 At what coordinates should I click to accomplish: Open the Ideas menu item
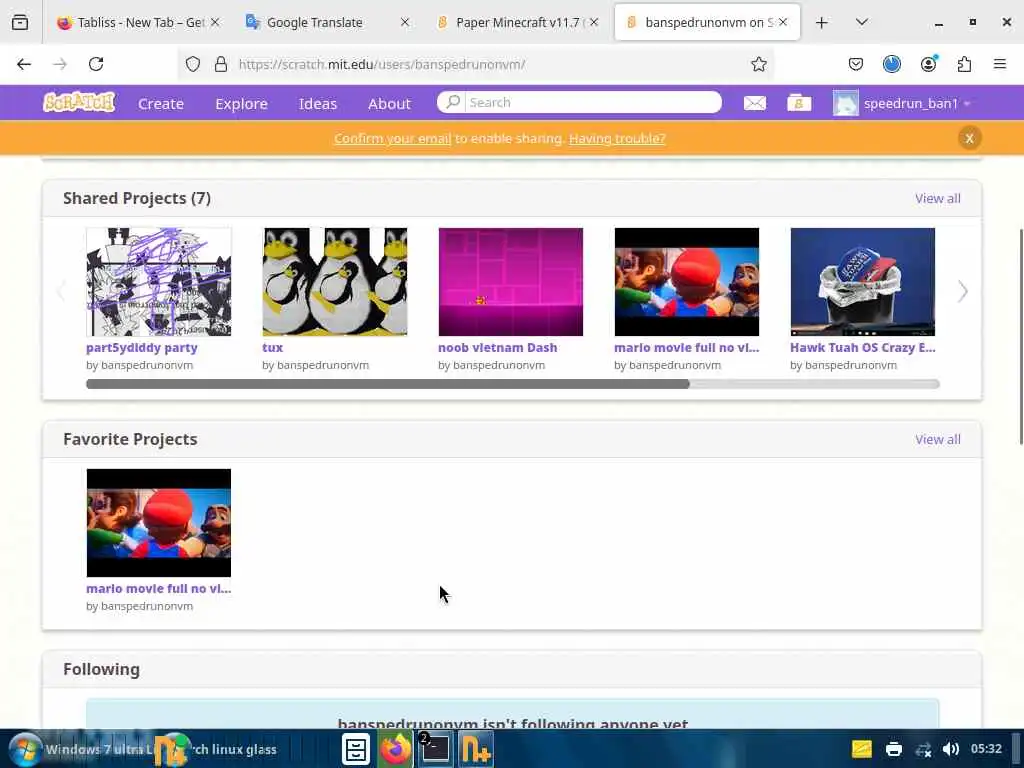[317, 103]
